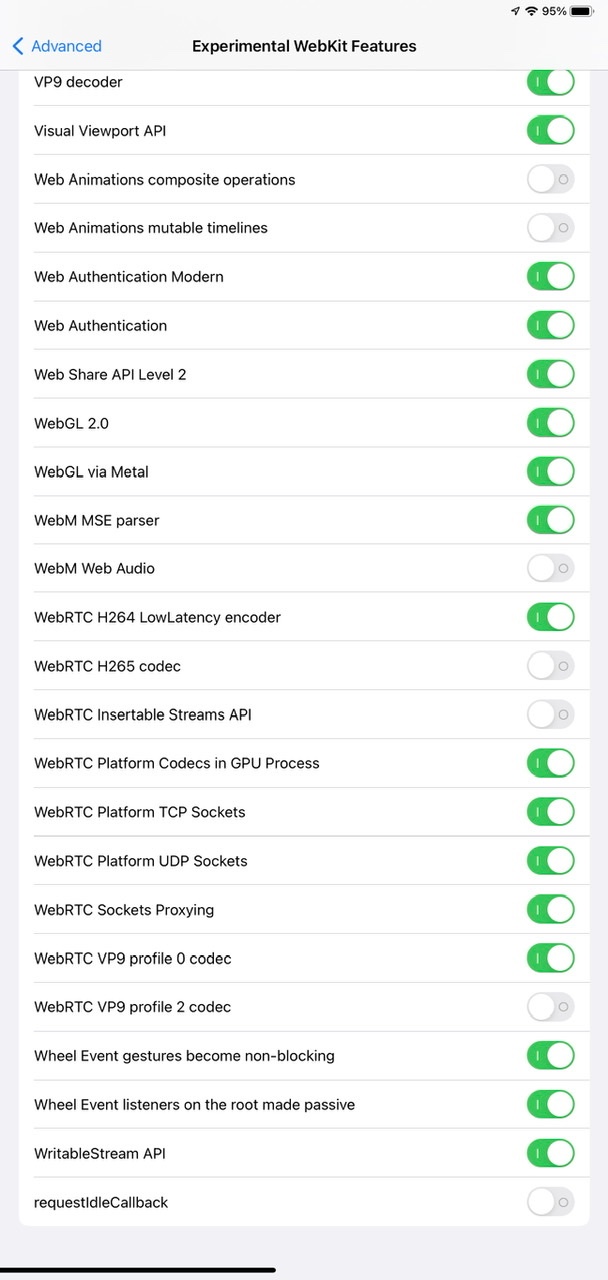
Task: Tap the back chevron to Advanced
Action: pyautogui.click(x=17, y=46)
